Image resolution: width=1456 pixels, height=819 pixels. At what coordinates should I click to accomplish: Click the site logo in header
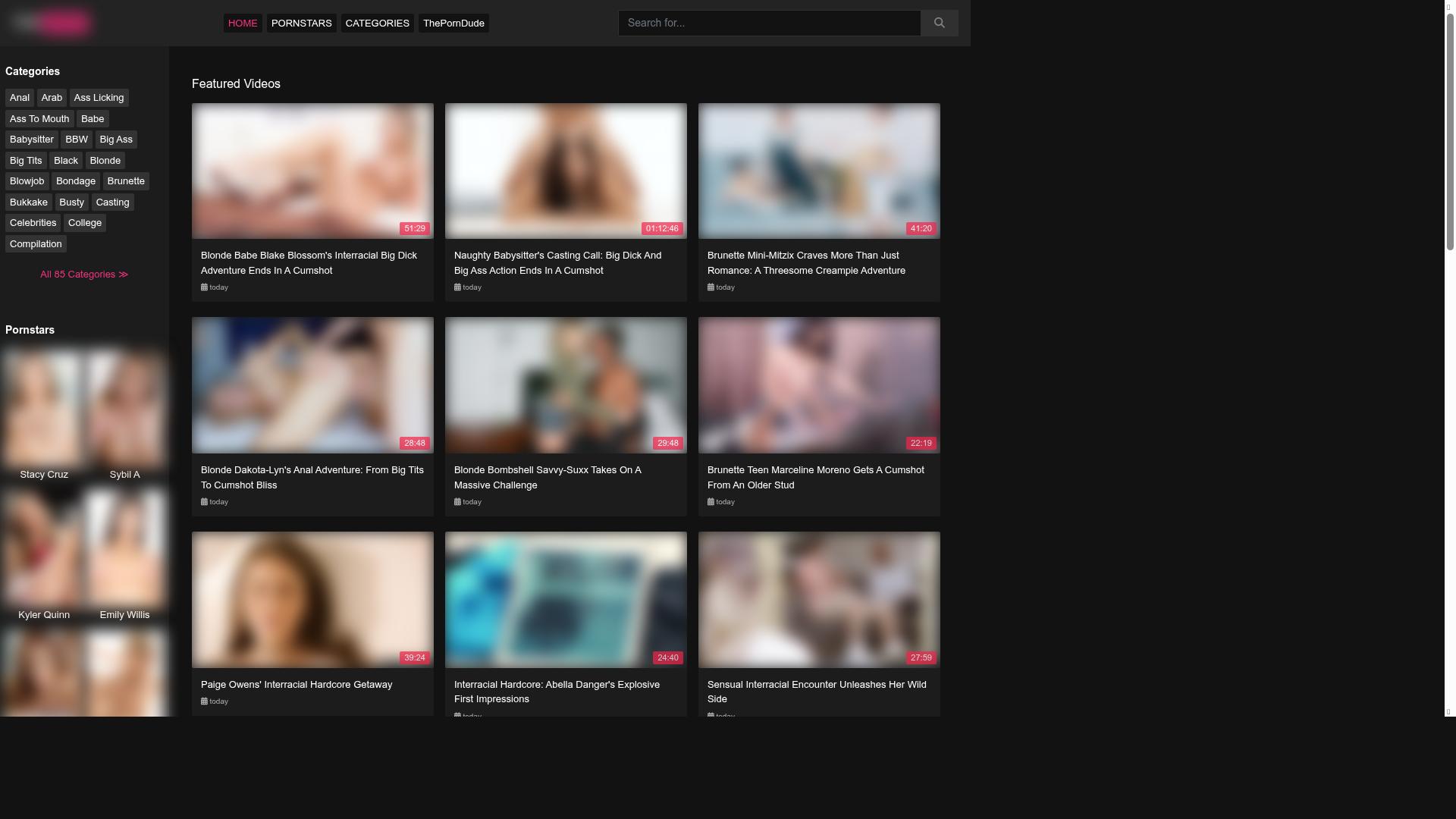pos(52,23)
